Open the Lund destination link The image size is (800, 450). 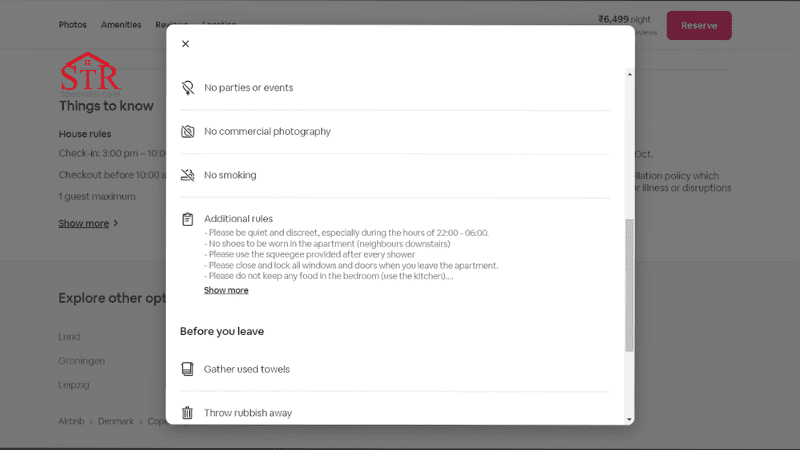69,337
